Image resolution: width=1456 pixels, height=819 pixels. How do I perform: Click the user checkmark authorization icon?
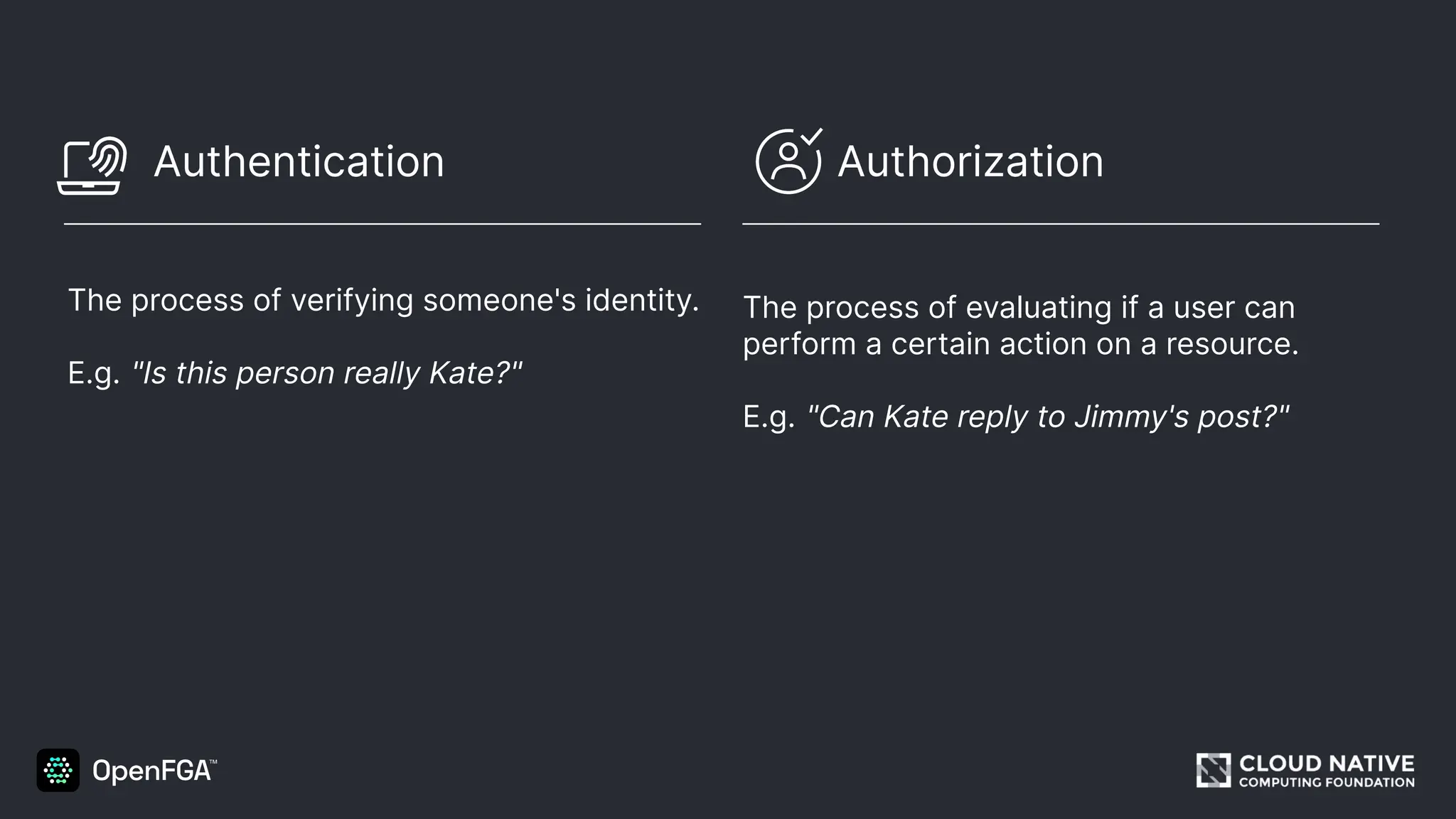786,164
